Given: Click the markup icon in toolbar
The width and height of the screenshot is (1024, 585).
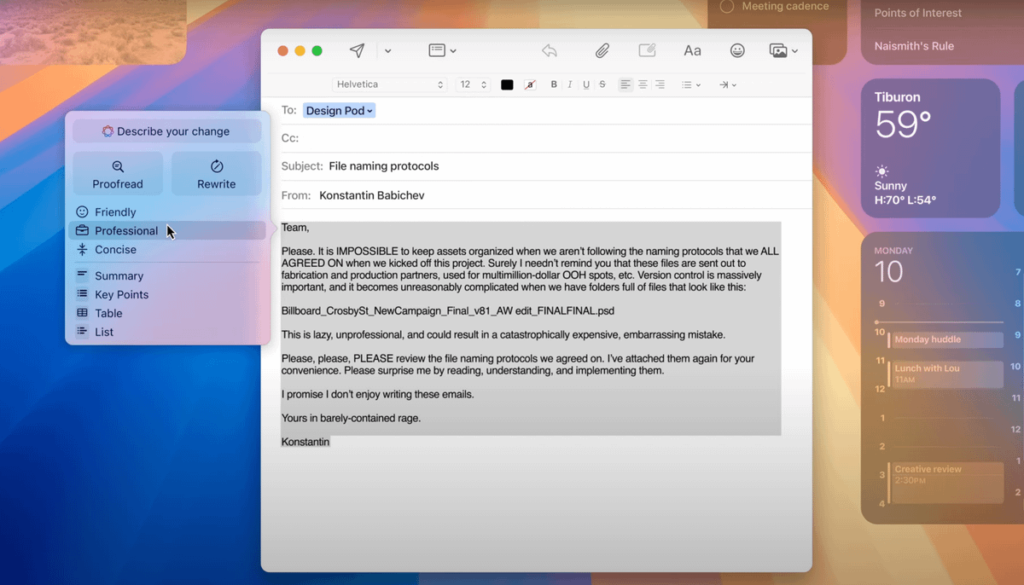Looking at the screenshot, I should [647, 51].
